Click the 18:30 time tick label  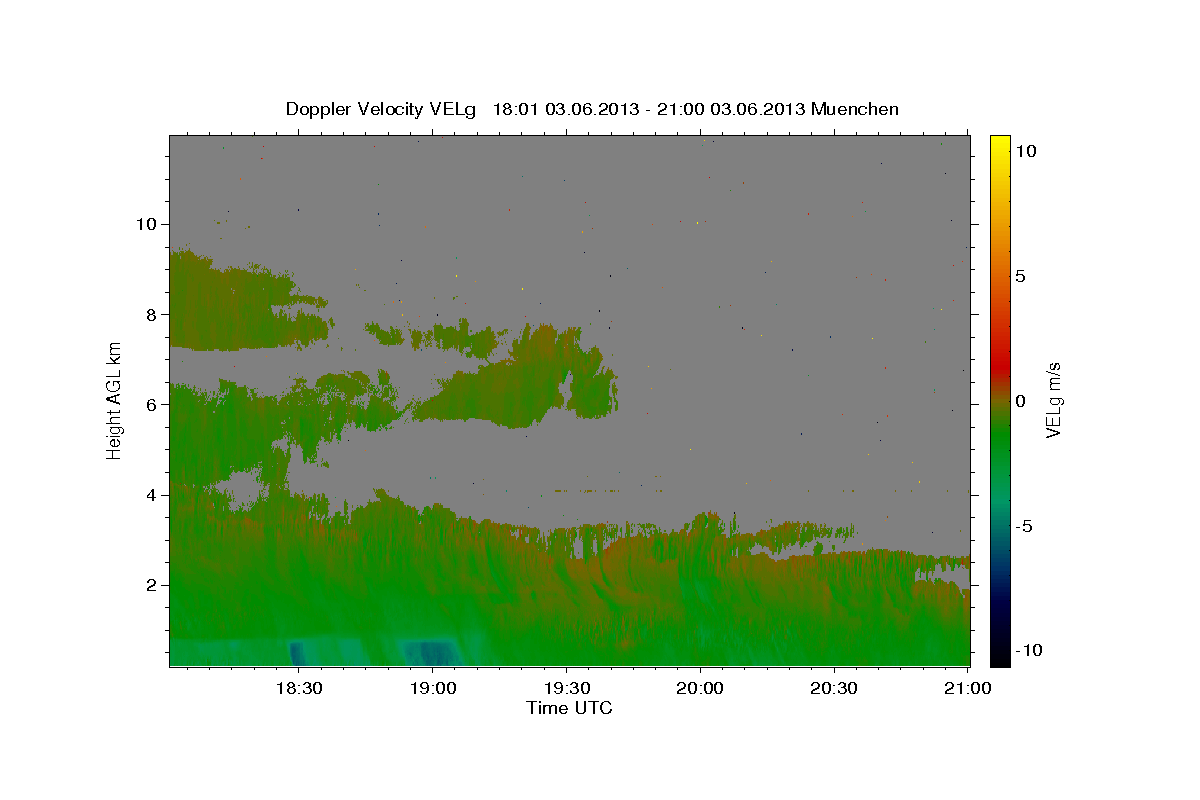pyautogui.click(x=299, y=688)
